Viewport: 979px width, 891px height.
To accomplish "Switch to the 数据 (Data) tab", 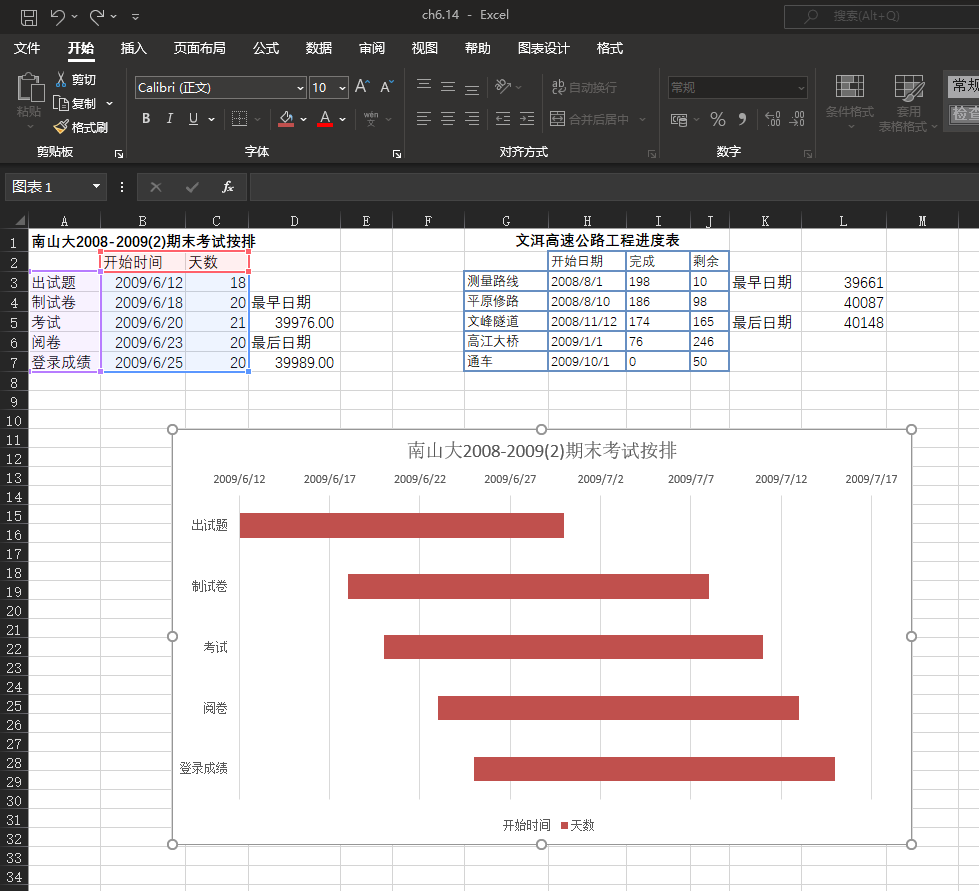I will click(x=318, y=48).
